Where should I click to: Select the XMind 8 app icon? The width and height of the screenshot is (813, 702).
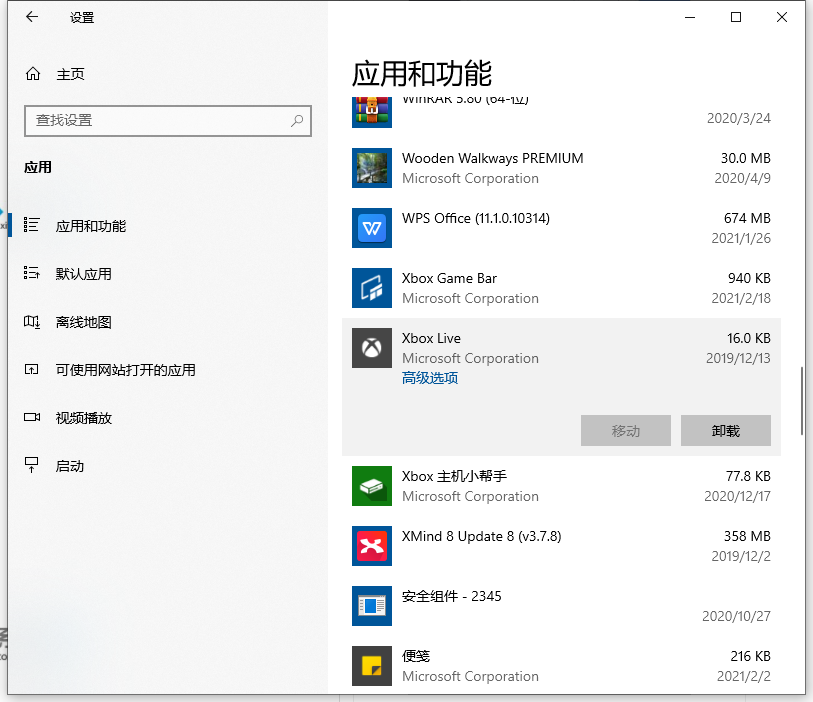372,546
